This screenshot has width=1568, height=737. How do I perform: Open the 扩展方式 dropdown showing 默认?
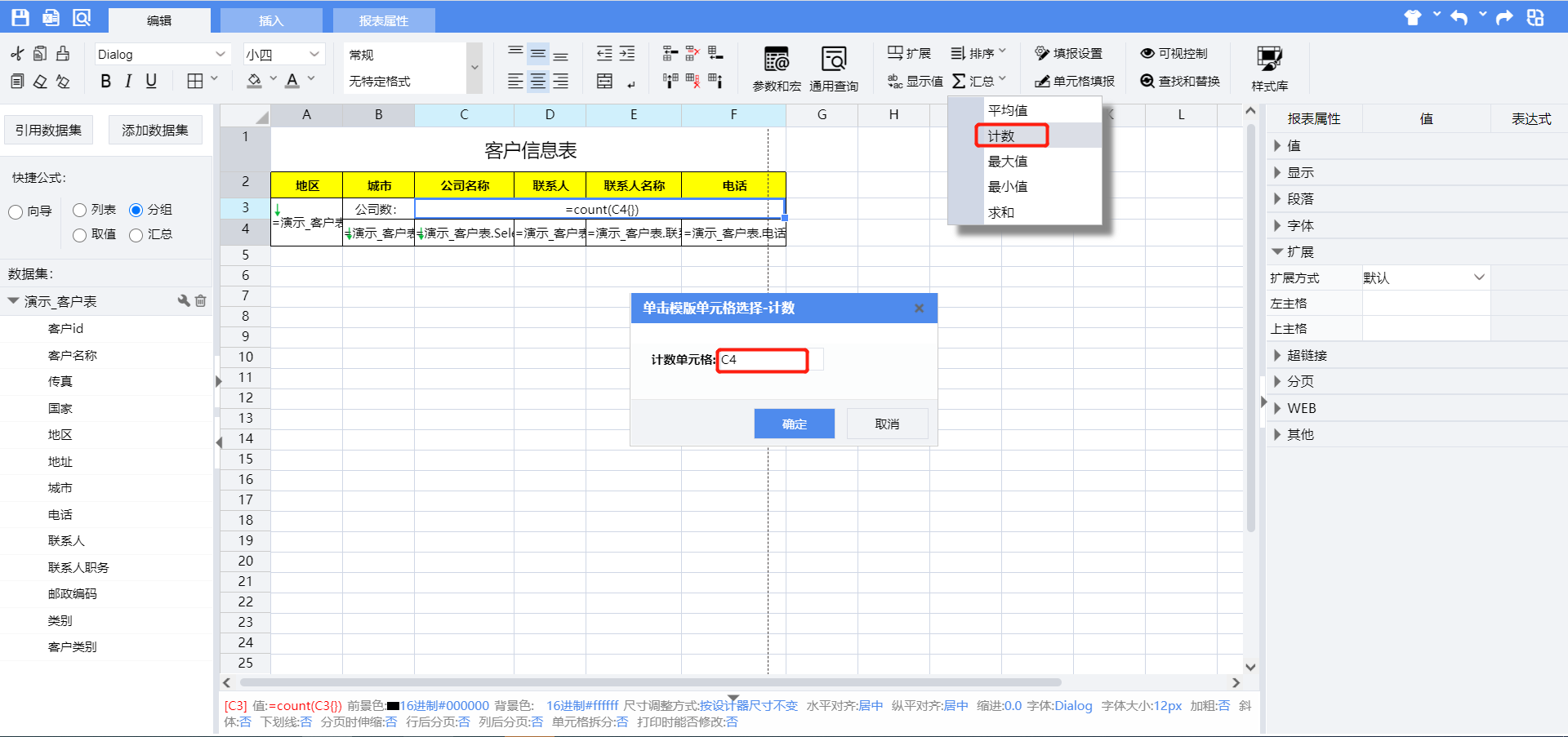(1423, 277)
